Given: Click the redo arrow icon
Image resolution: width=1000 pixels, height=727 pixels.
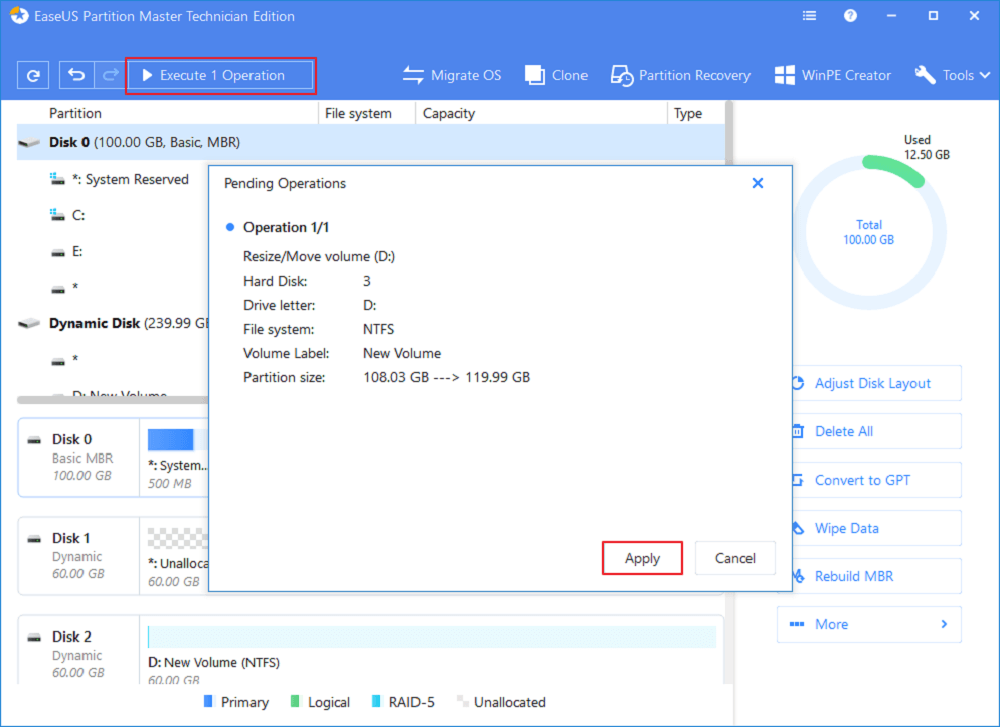Looking at the screenshot, I should pyautogui.click(x=109, y=75).
